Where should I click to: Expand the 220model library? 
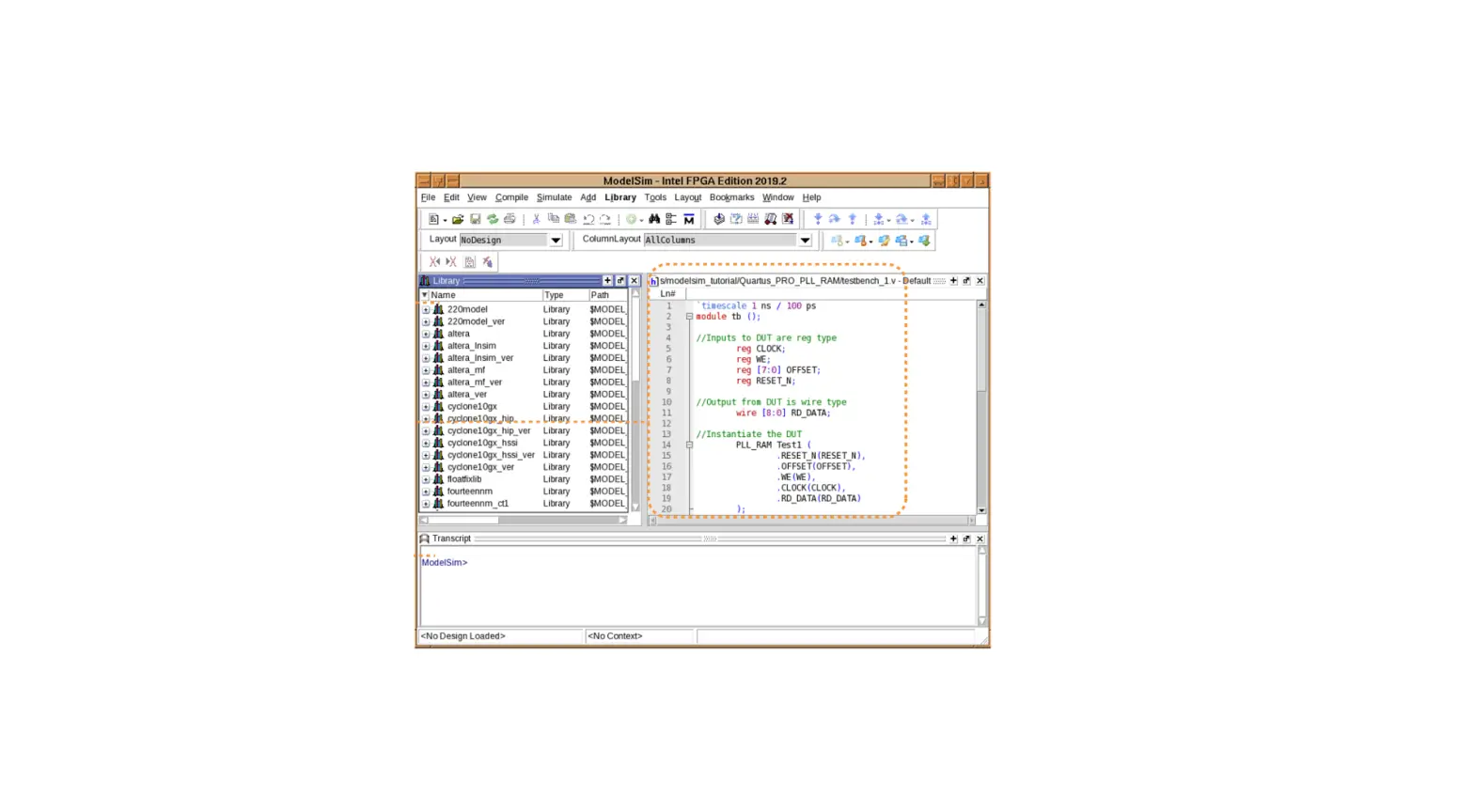pyautogui.click(x=426, y=309)
